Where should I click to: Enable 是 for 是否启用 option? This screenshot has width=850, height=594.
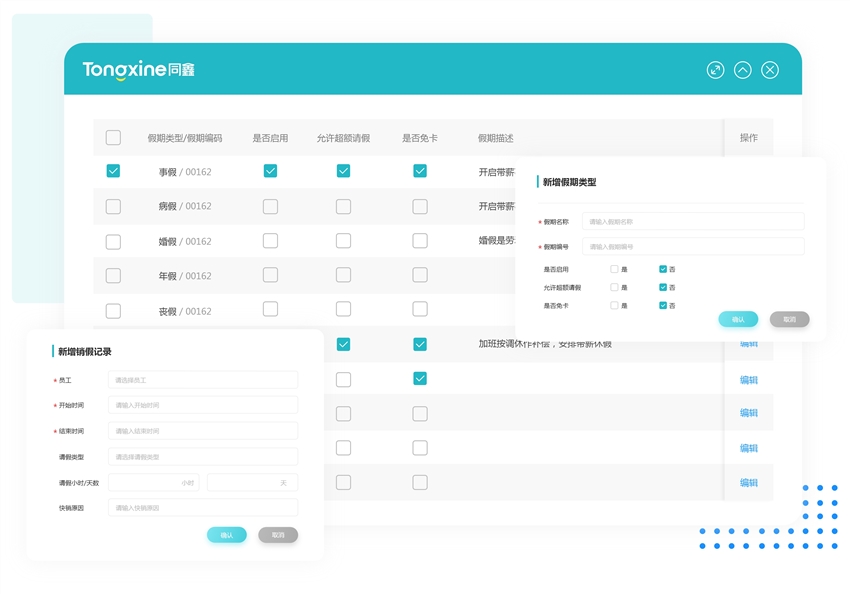coord(614,268)
